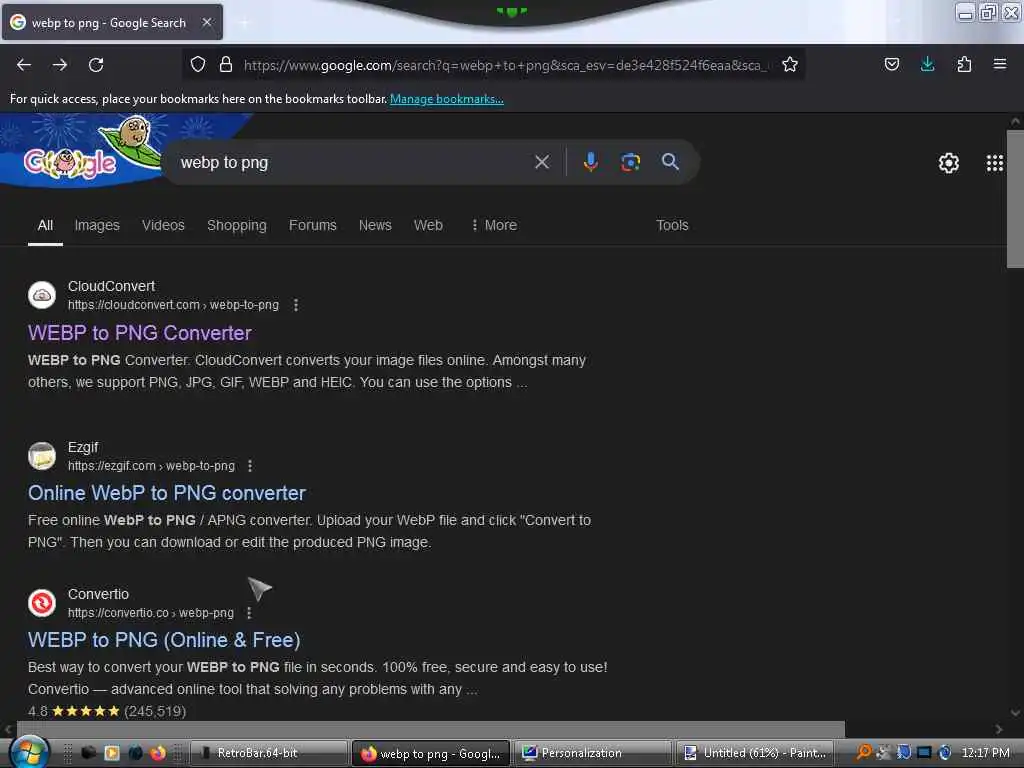The image size is (1024, 768).
Task: Switch to the Personalization taskbar window
Action: tap(593, 753)
